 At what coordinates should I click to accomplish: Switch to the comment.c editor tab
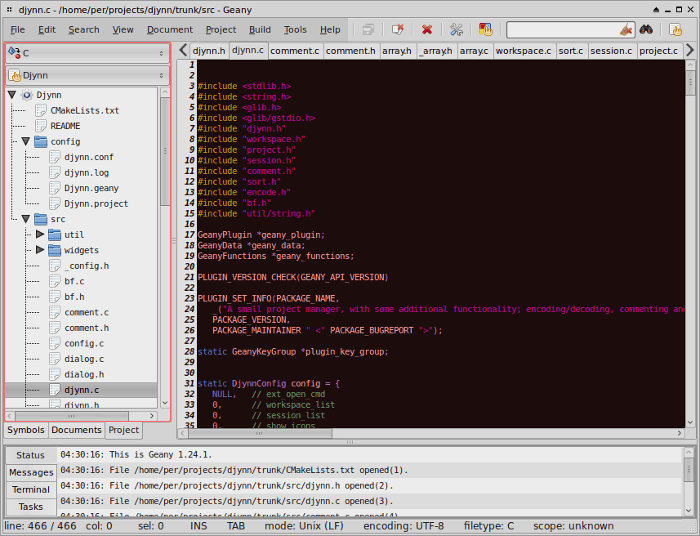[295, 51]
